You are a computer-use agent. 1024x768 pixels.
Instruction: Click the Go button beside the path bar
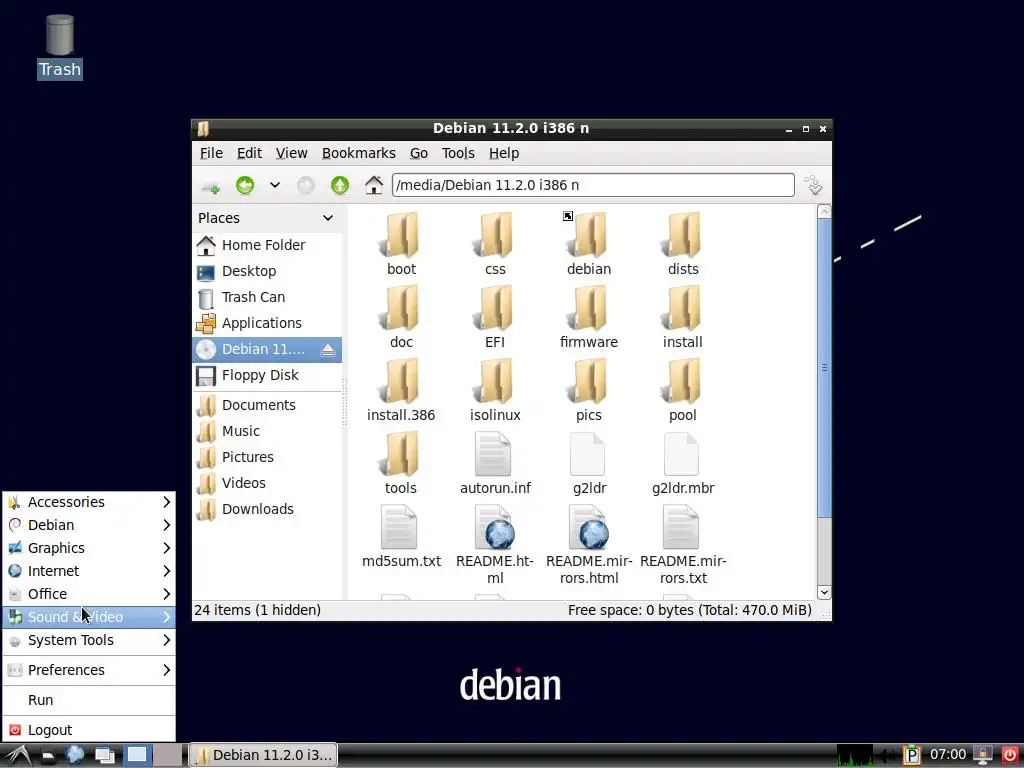[814, 185]
